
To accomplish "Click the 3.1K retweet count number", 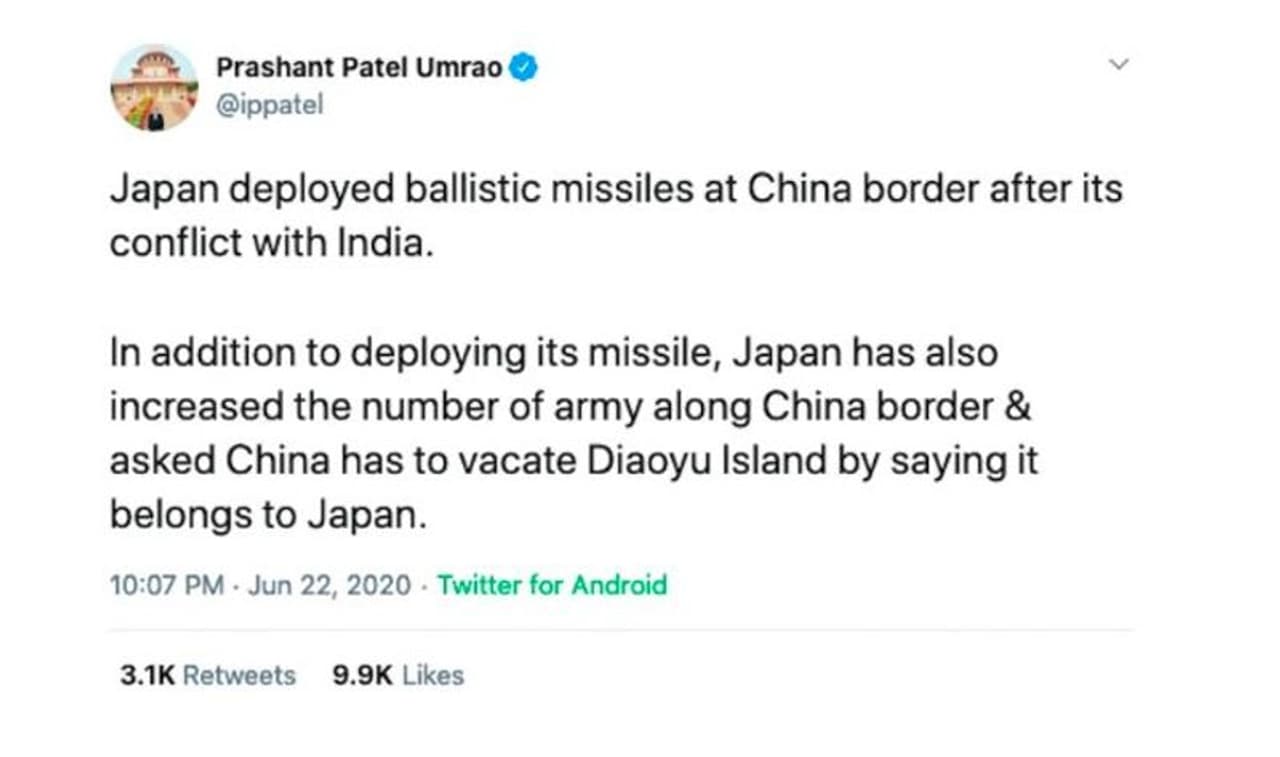I will (147, 676).
